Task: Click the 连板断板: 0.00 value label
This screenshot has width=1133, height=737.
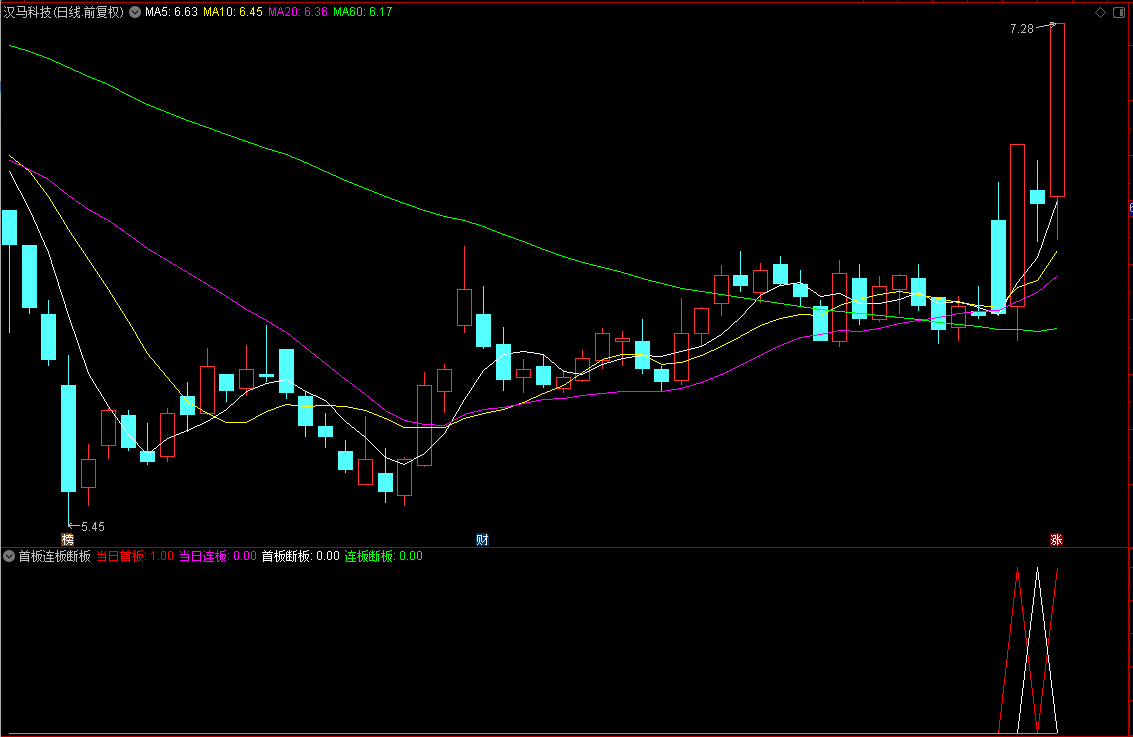Action: 384,556
